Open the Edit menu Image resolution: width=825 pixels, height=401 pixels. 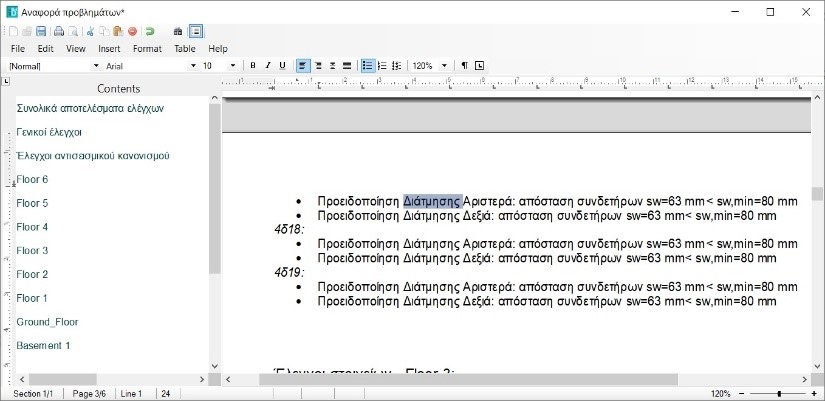coord(45,48)
